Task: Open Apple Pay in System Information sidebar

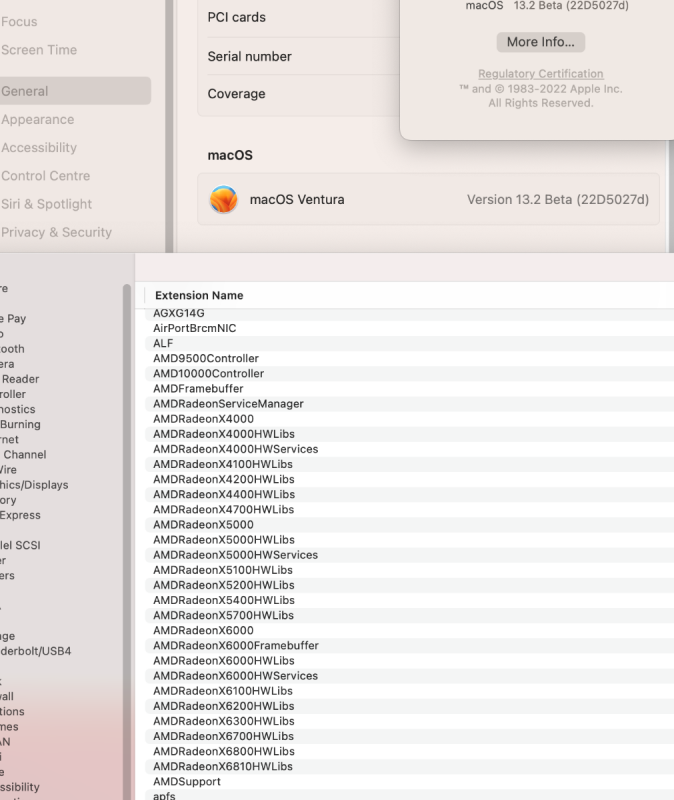Action: (x=13, y=319)
